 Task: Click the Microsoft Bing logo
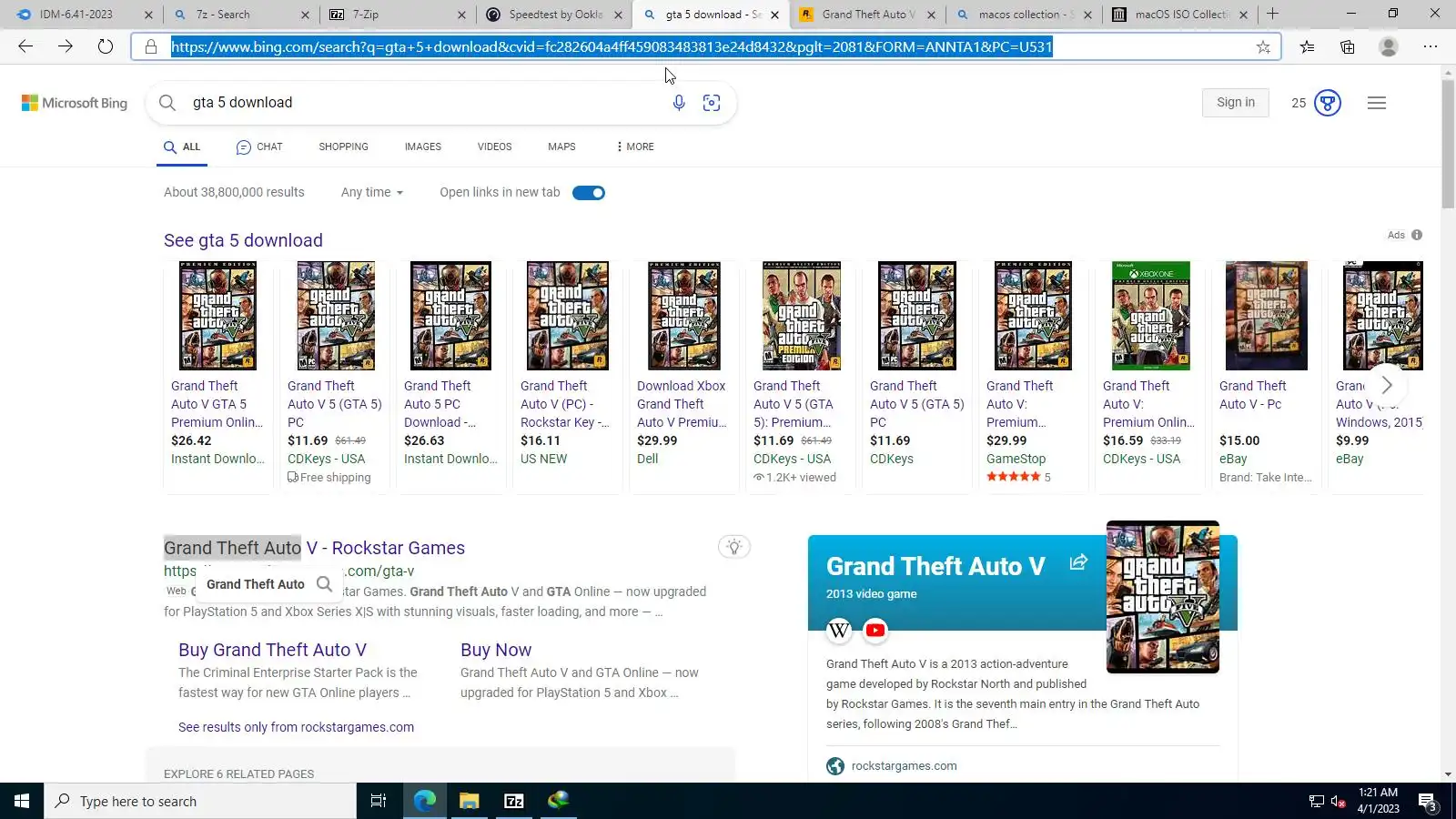pyautogui.click(x=75, y=103)
